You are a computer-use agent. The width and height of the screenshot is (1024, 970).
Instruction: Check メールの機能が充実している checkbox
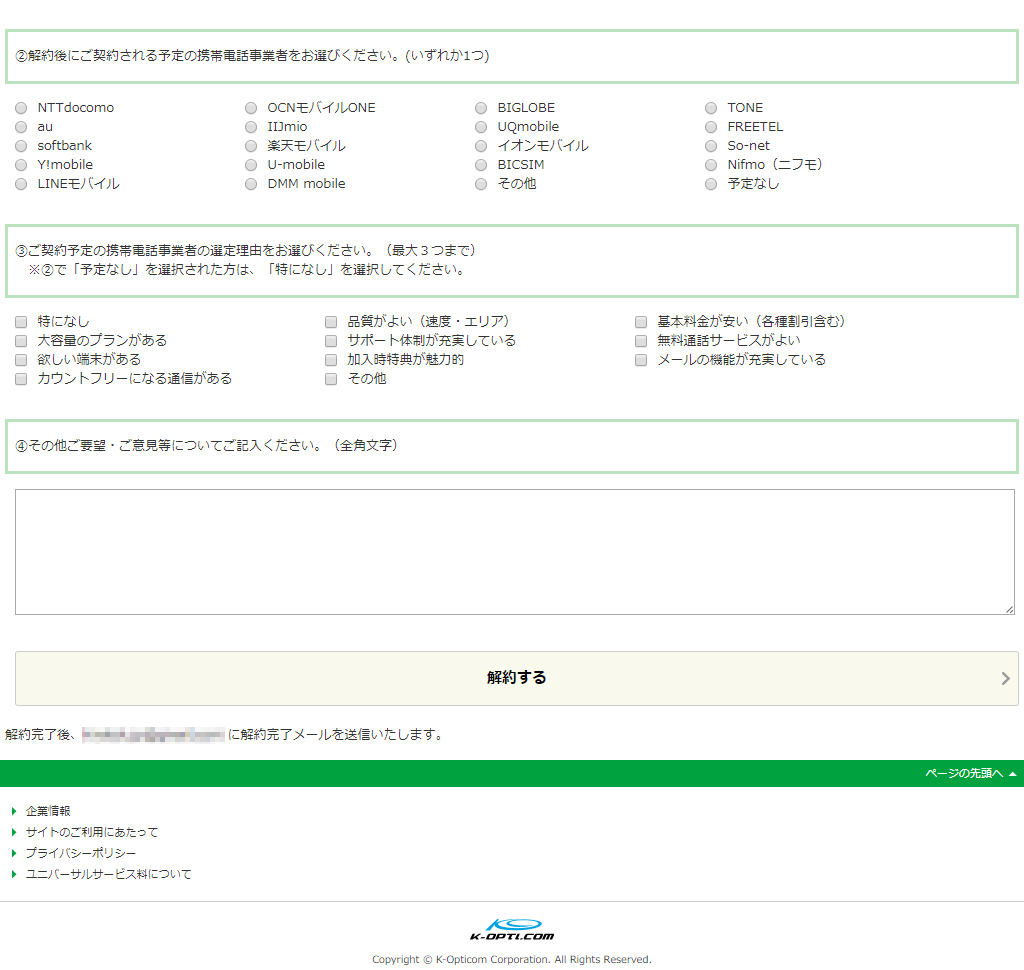(641, 359)
